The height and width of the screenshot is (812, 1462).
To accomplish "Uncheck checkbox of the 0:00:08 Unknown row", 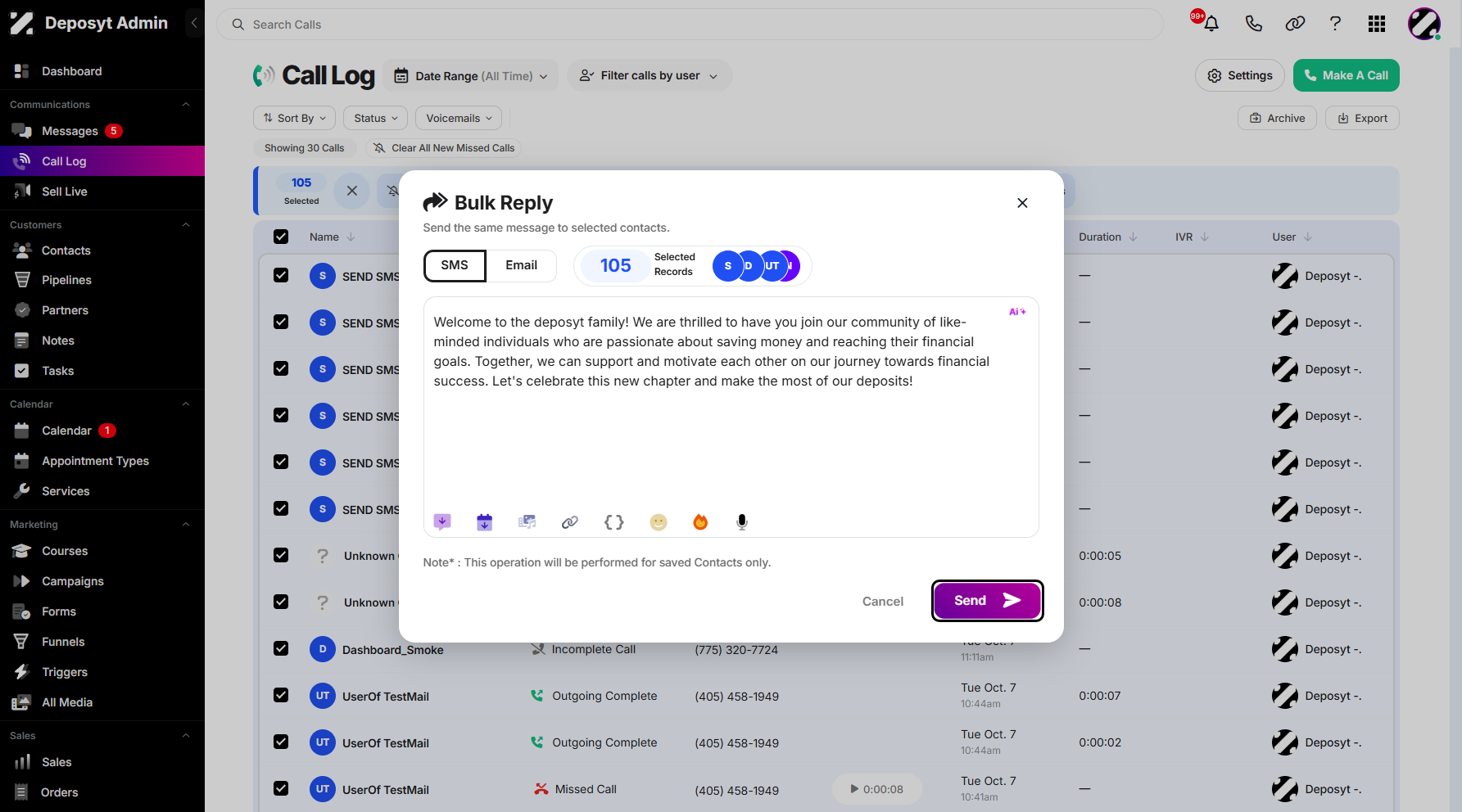I will [281, 602].
